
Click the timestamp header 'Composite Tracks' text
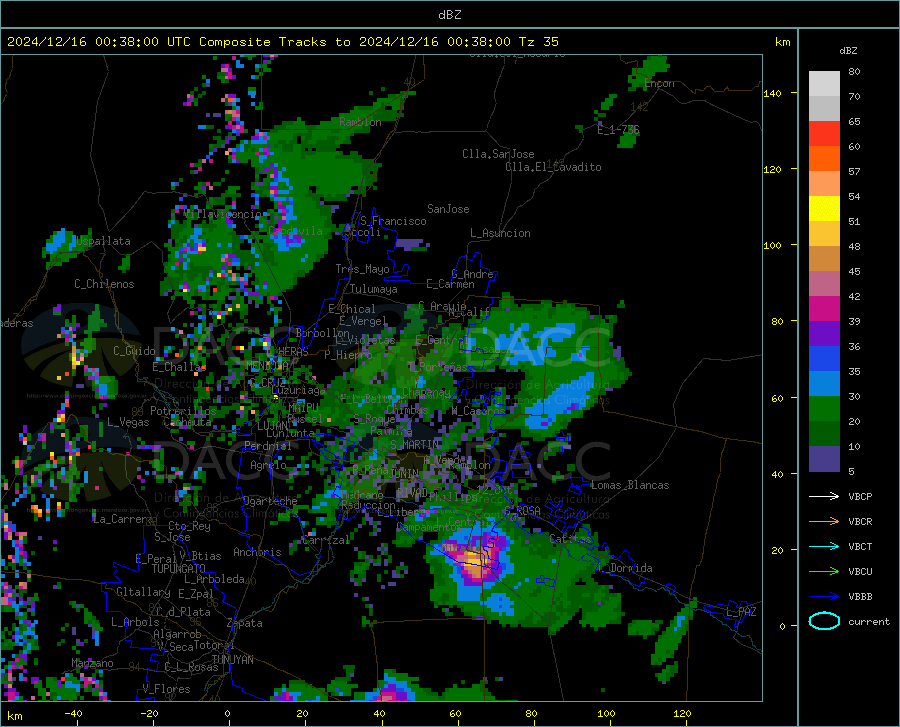pyautogui.click(x=263, y=42)
